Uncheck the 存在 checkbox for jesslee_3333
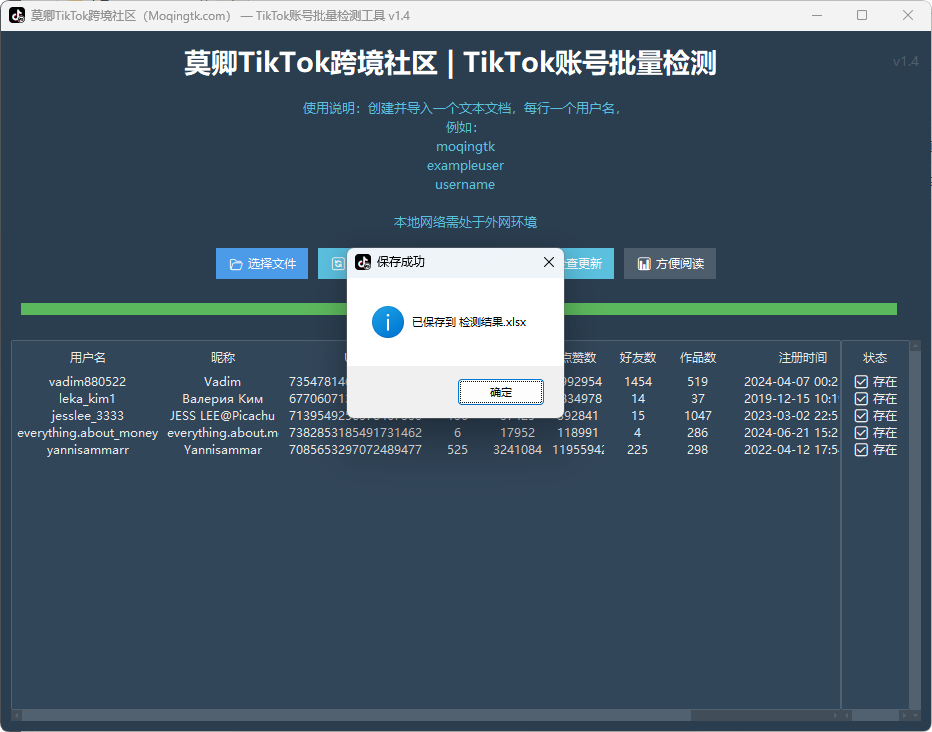The height and width of the screenshot is (732, 932). tap(861, 416)
